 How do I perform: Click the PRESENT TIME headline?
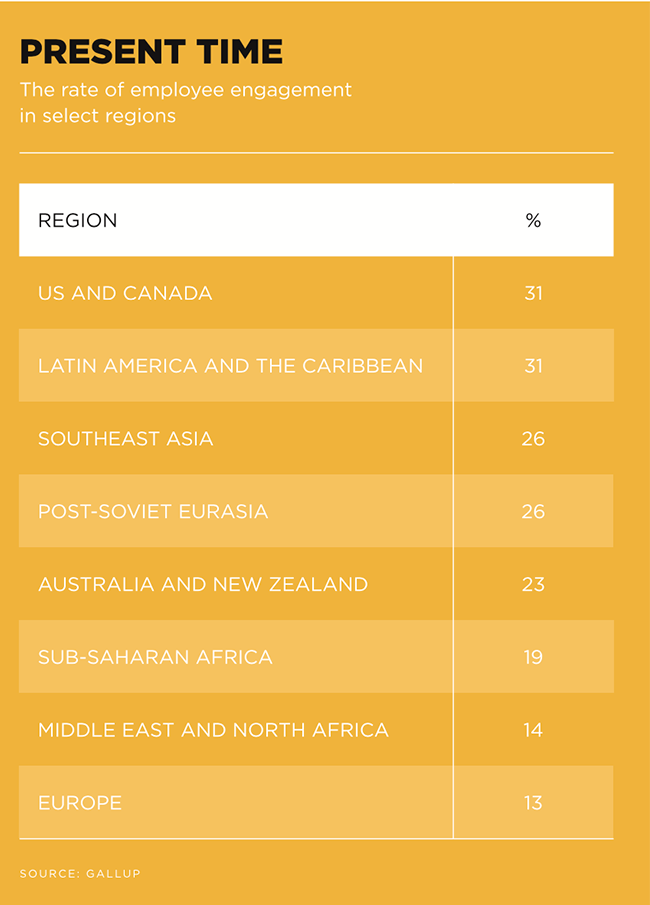151,51
